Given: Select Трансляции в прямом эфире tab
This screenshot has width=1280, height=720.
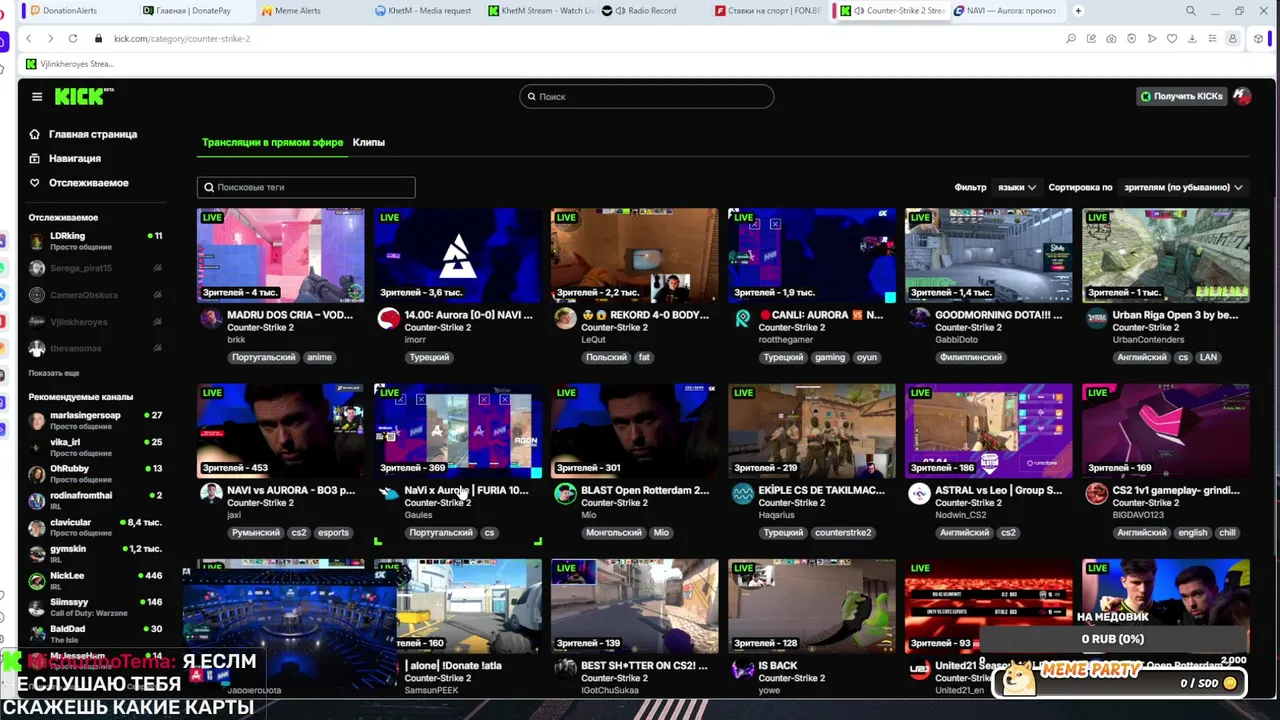Looking at the screenshot, I should (x=272, y=142).
